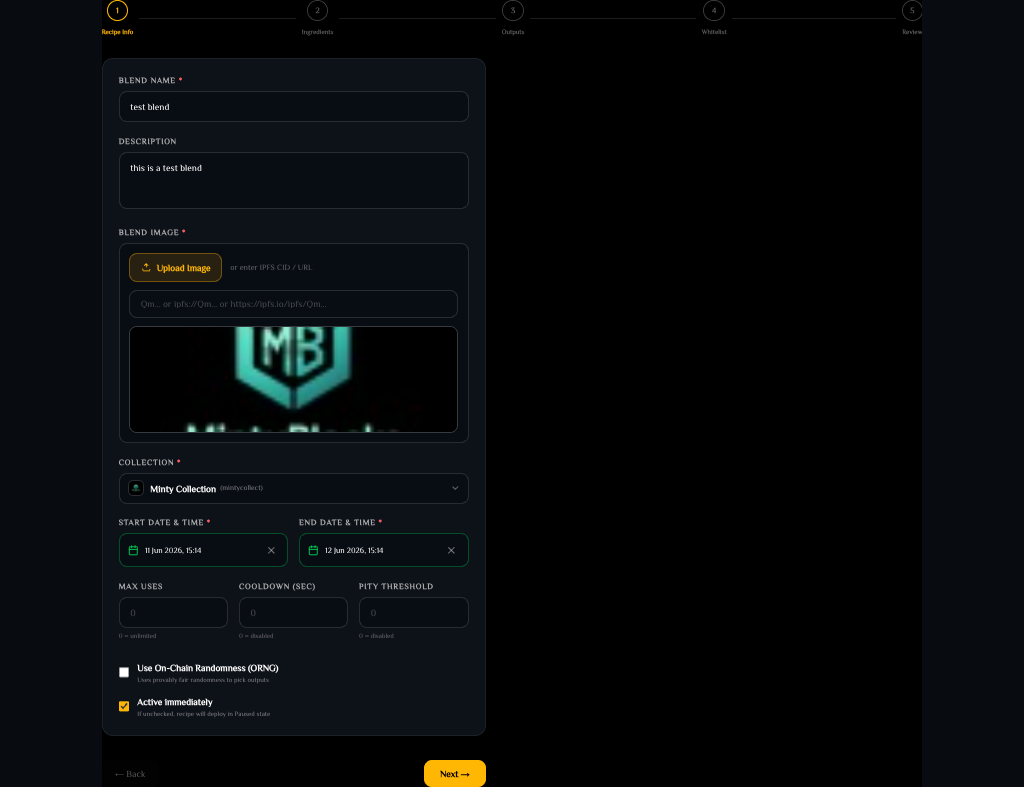
Task: Open the start date calendar icon
Action: pos(133,551)
